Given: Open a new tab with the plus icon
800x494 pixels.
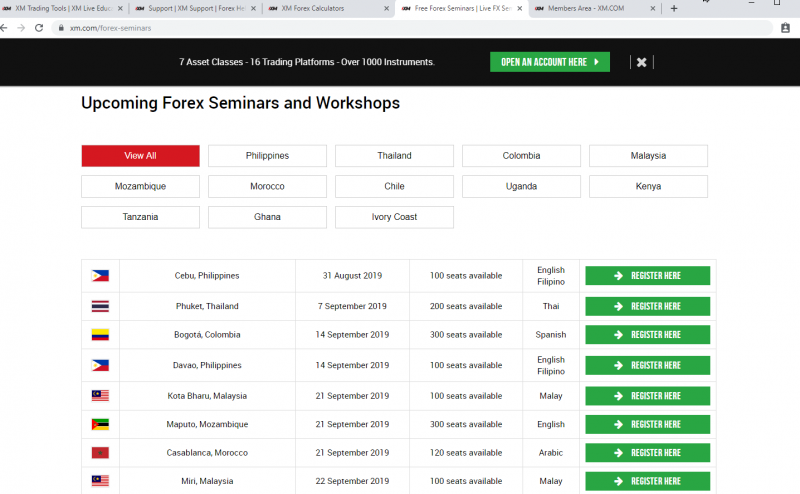Looking at the screenshot, I should pos(674,8).
